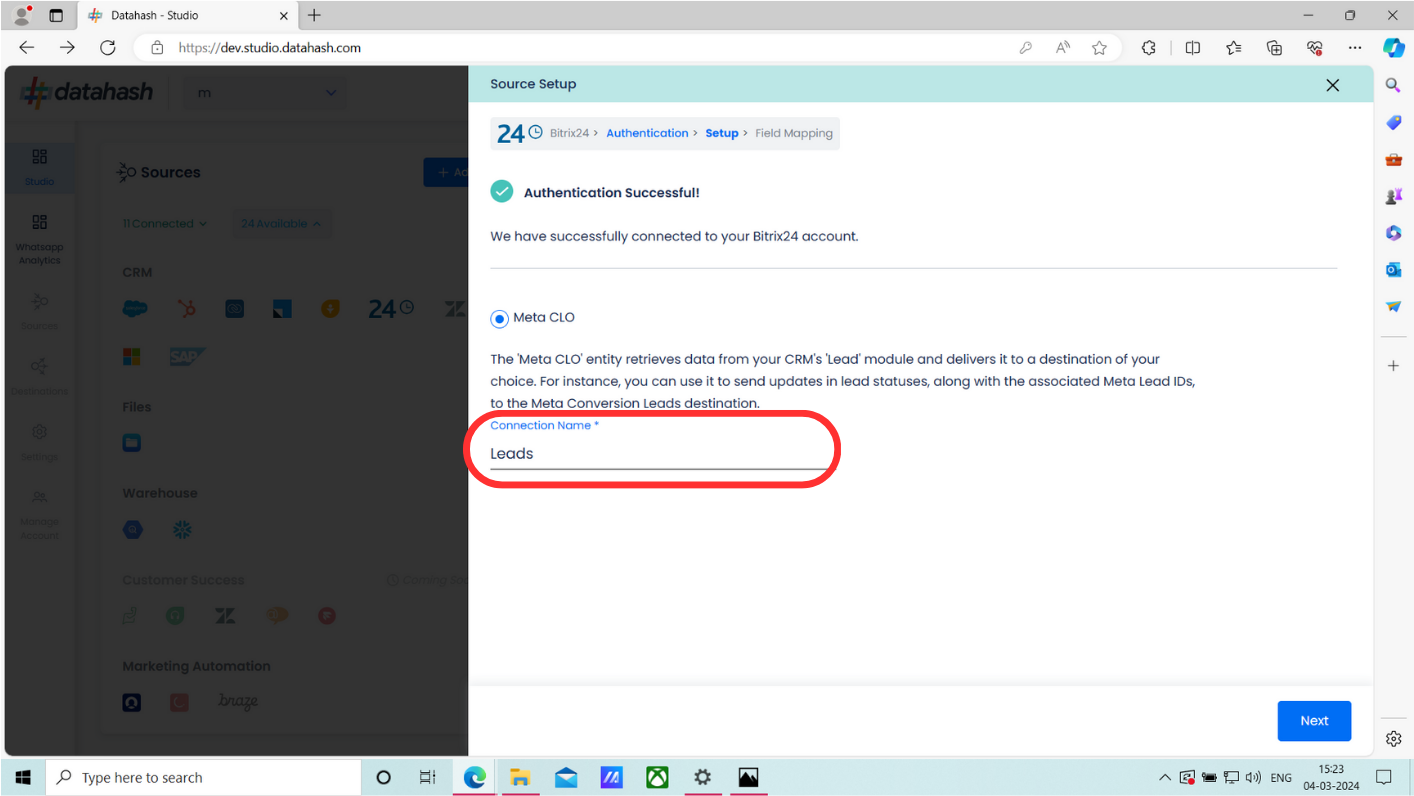Screen dimensions: 1414x796
Task: Open sidebar Tools briefcase icon
Action: coord(1393,159)
